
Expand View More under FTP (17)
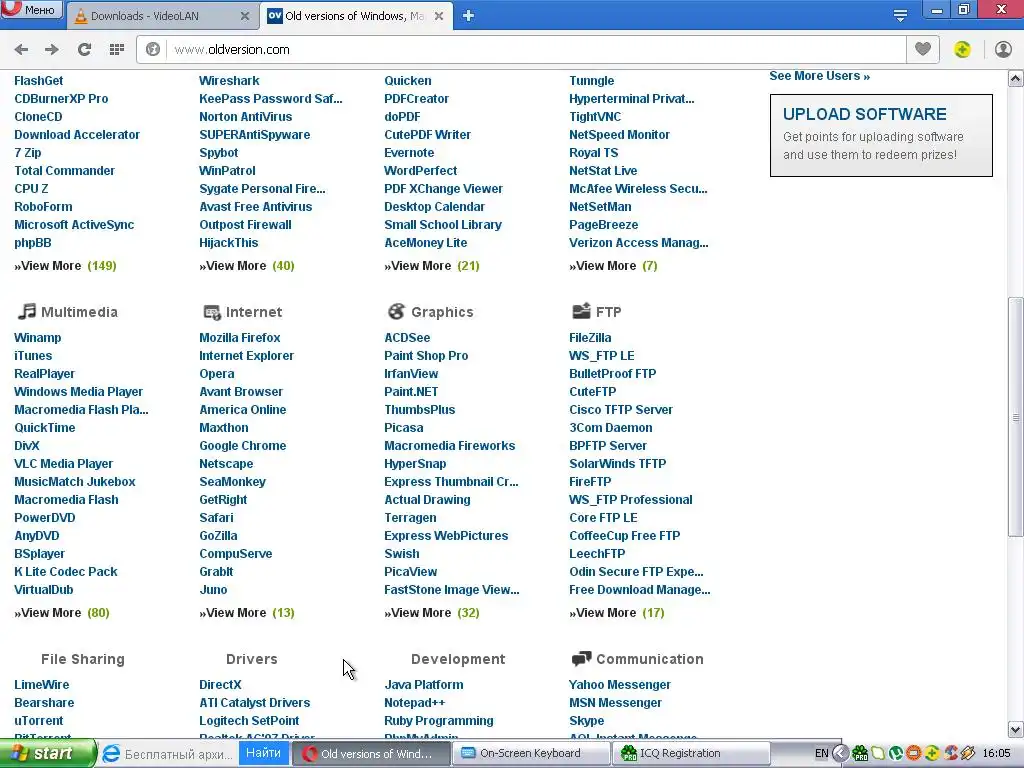(616, 613)
